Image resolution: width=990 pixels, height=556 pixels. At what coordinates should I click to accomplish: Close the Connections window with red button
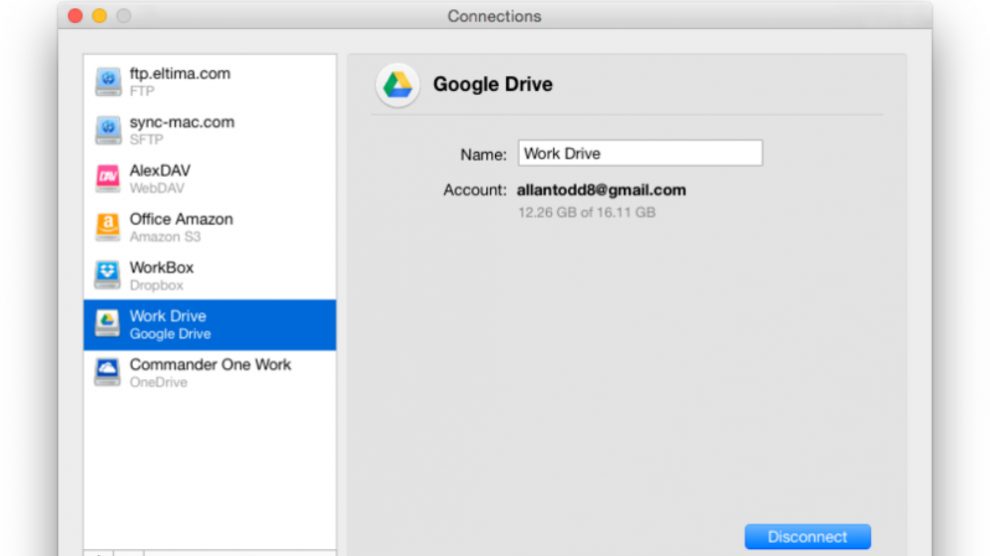75,16
